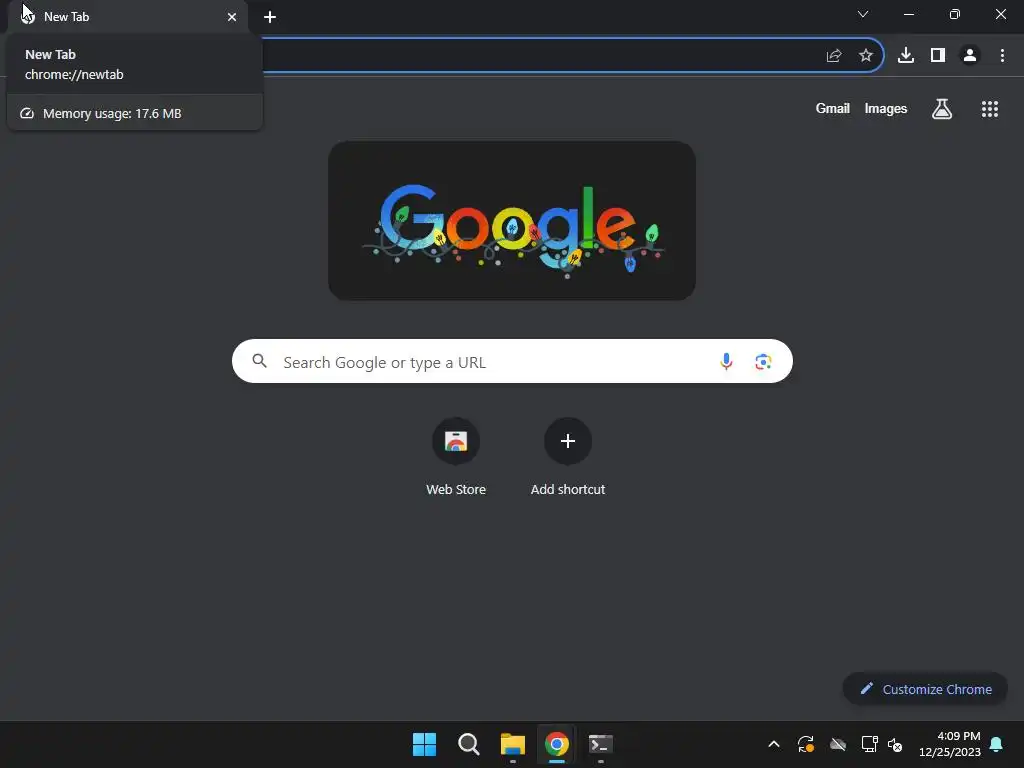Open File Explorer from the taskbar
1024x768 pixels.
pos(513,744)
